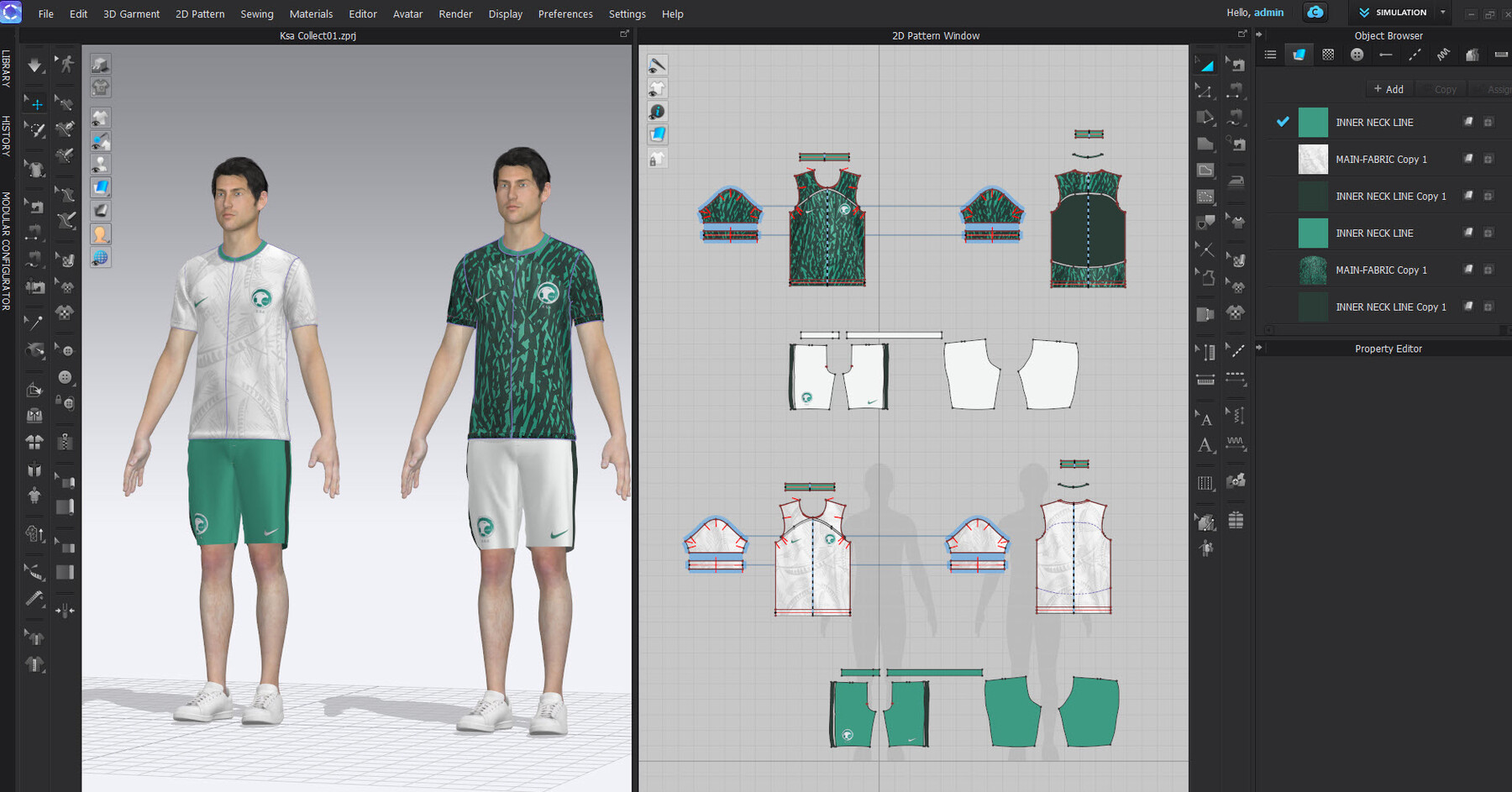The width and height of the screenshot is (1512, 792).
Task: Click apply-fabric icon on first INNER NECK LINE Copy 1 row
Action: 1468,196
